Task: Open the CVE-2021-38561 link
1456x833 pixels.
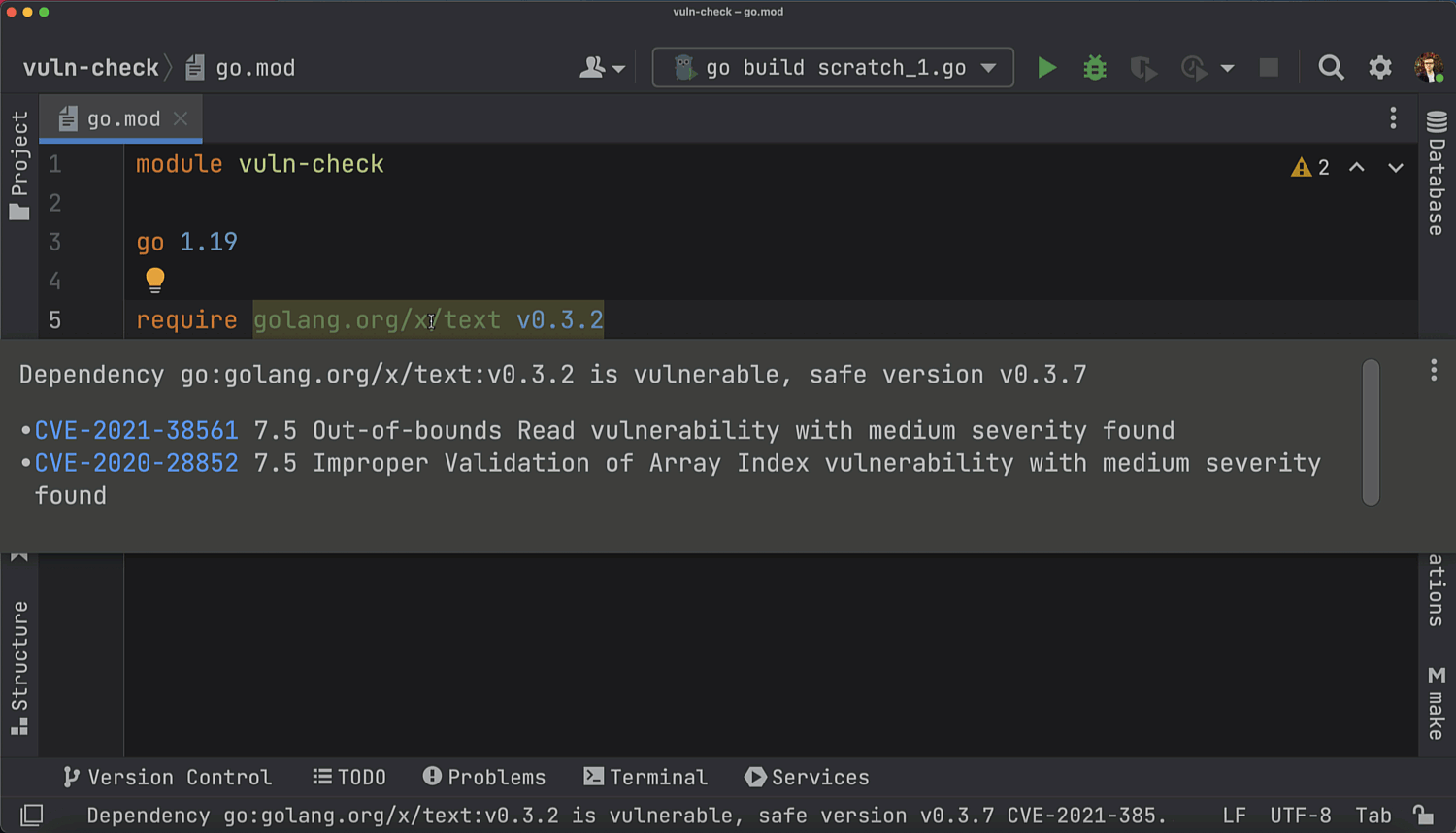Action: [136, 431]
